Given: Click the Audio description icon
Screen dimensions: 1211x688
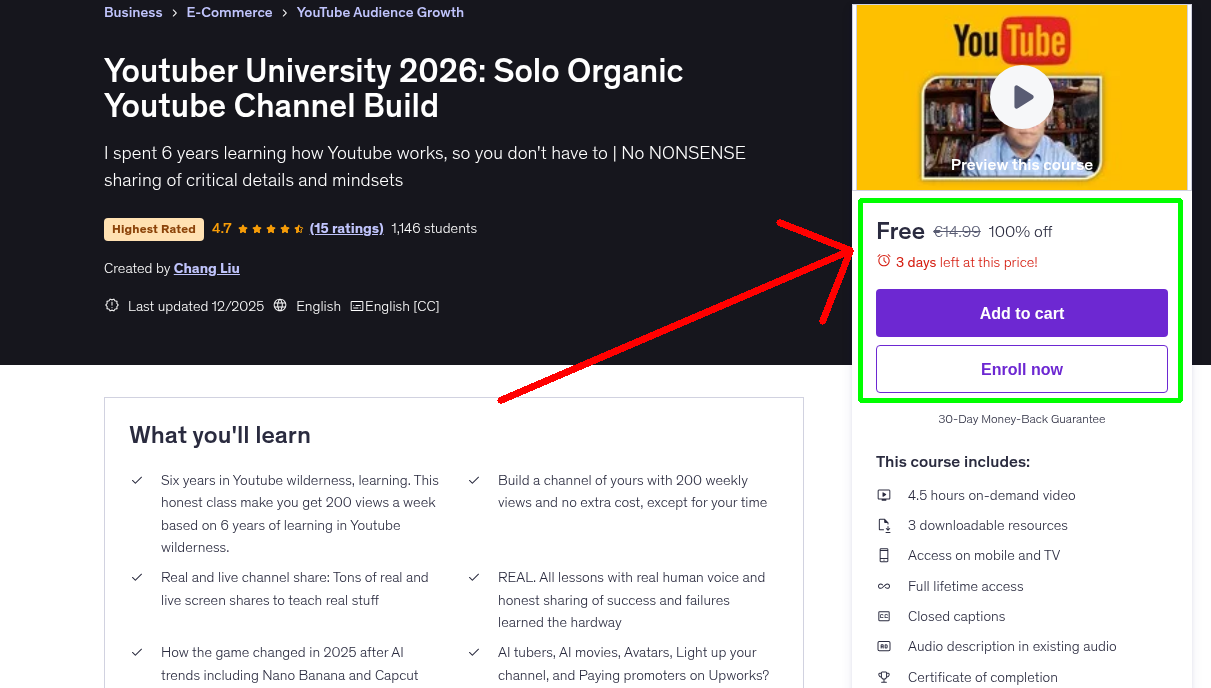Looking at the screenshot, I should (884, 646).
